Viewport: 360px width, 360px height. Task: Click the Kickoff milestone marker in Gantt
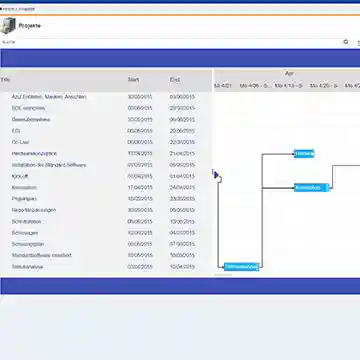(x=216, y=175)
